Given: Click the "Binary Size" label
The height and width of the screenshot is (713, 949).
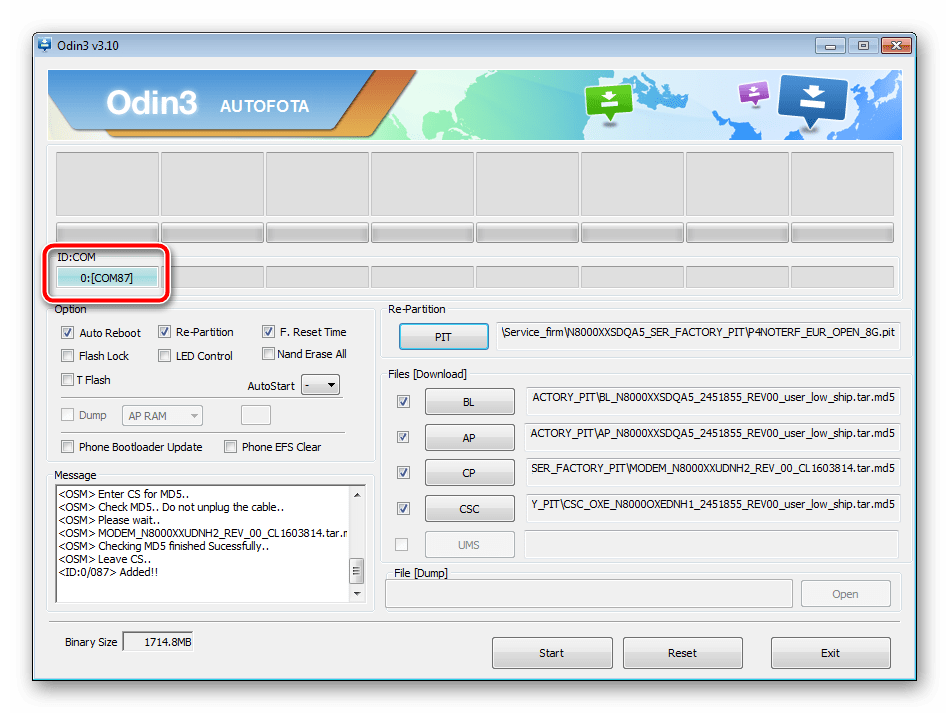Looking at the screenshot, I should point(91,642).
